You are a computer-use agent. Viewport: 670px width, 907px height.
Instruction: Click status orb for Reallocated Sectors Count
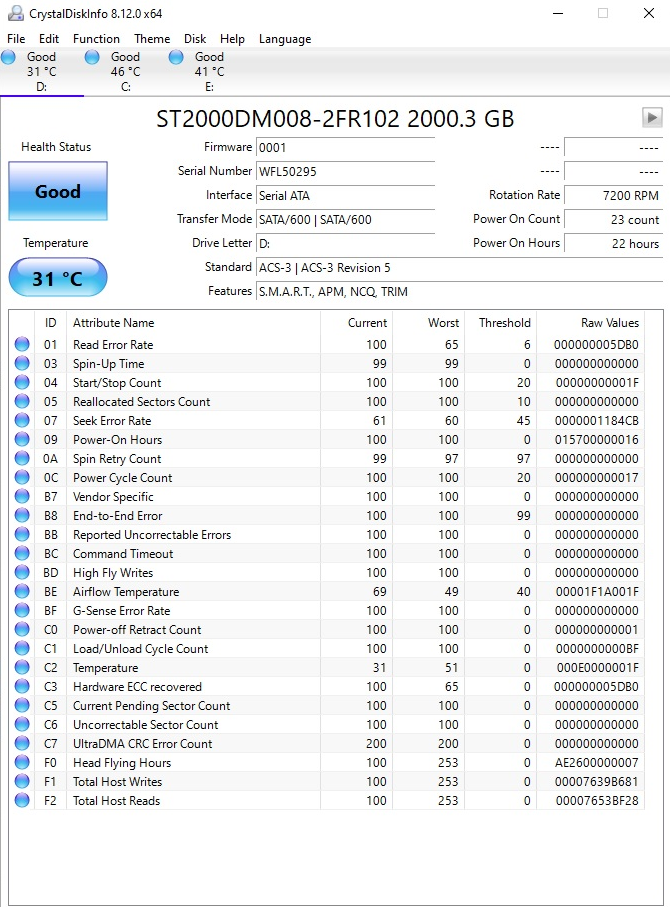22,401
